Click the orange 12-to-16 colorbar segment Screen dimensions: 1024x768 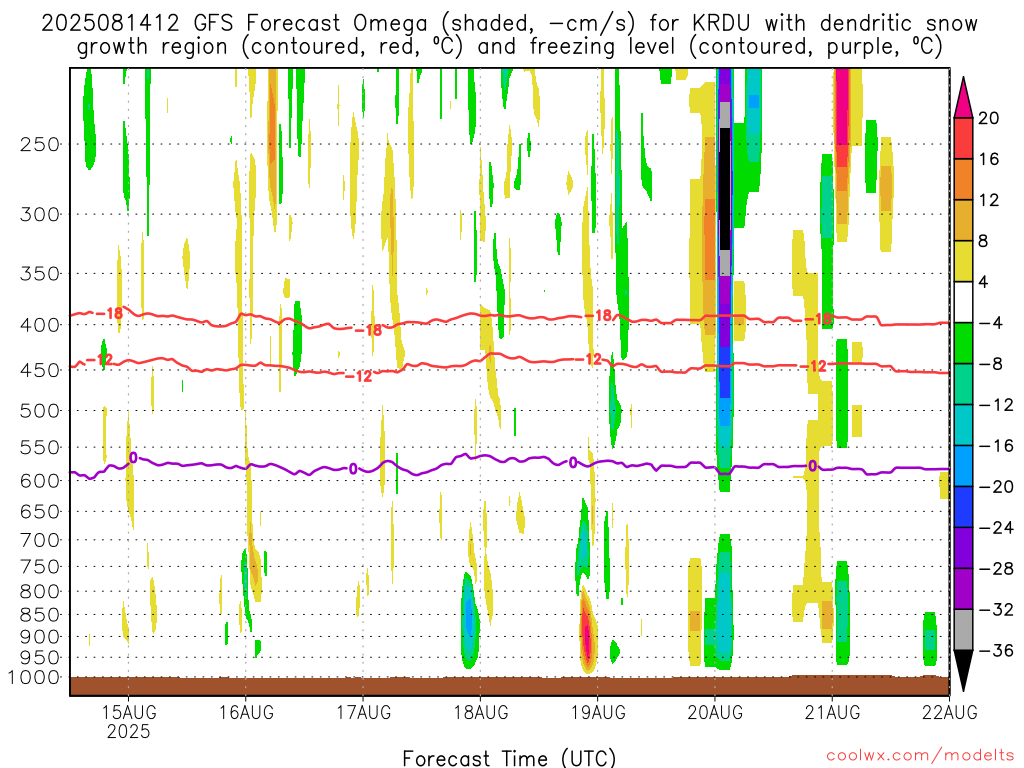[x=963, y=179]
